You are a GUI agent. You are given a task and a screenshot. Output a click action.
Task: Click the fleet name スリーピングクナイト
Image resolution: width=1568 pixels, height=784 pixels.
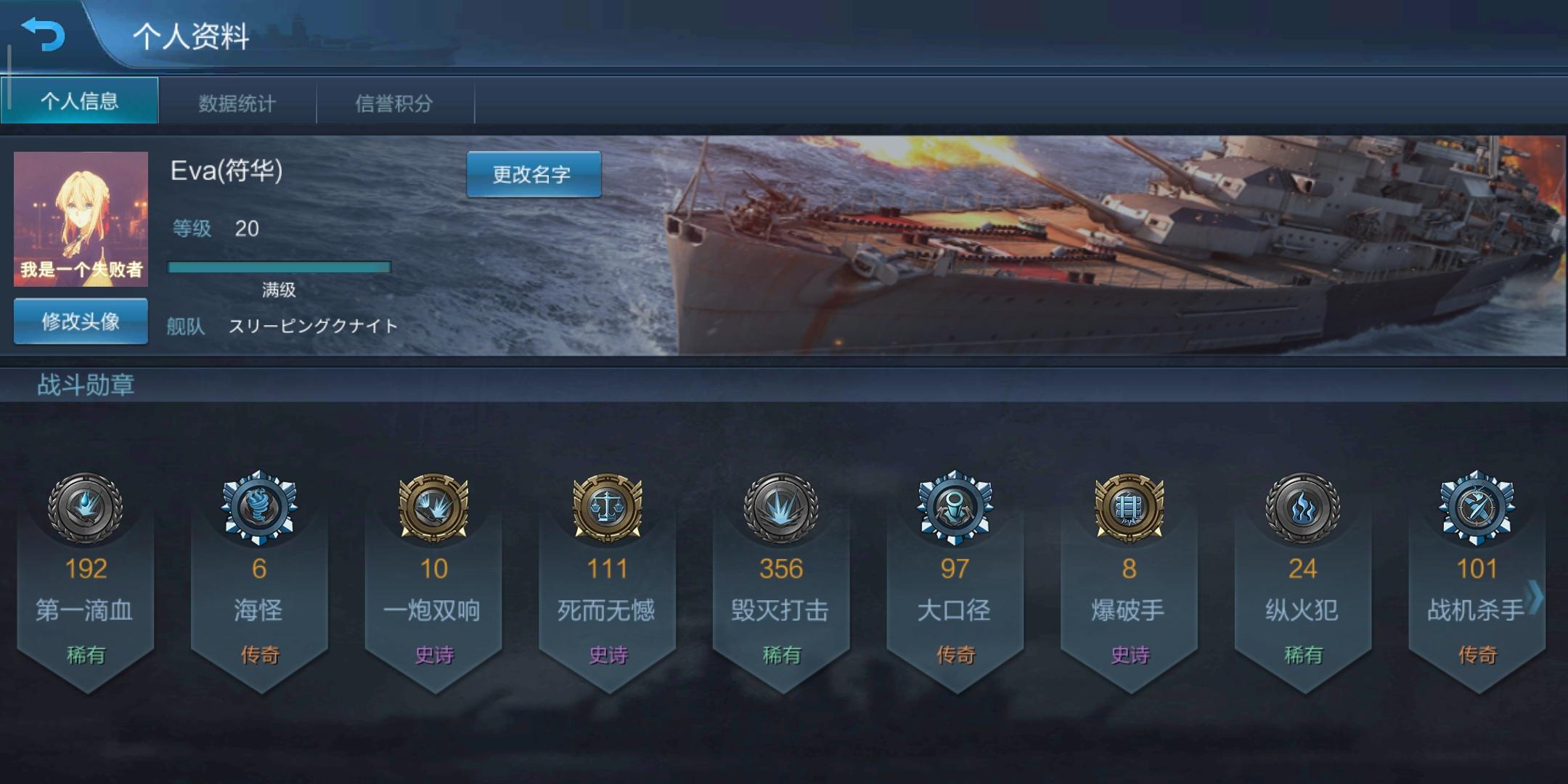click(x=314, y=326)
